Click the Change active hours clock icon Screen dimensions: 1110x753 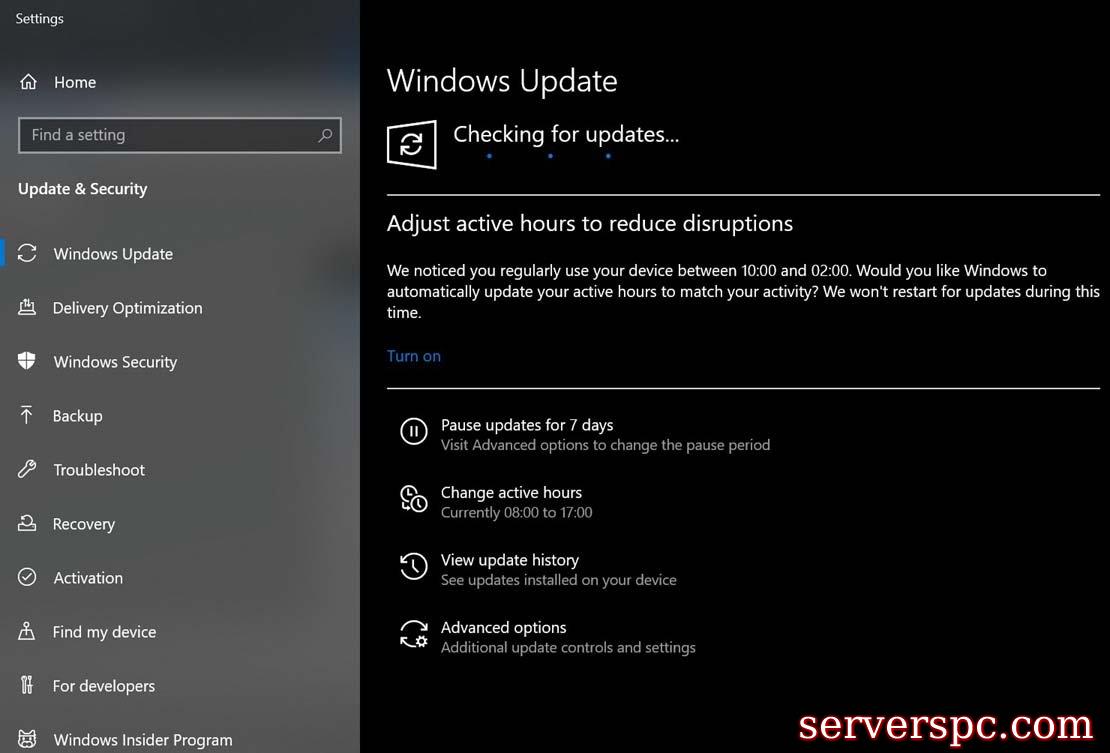413,498
